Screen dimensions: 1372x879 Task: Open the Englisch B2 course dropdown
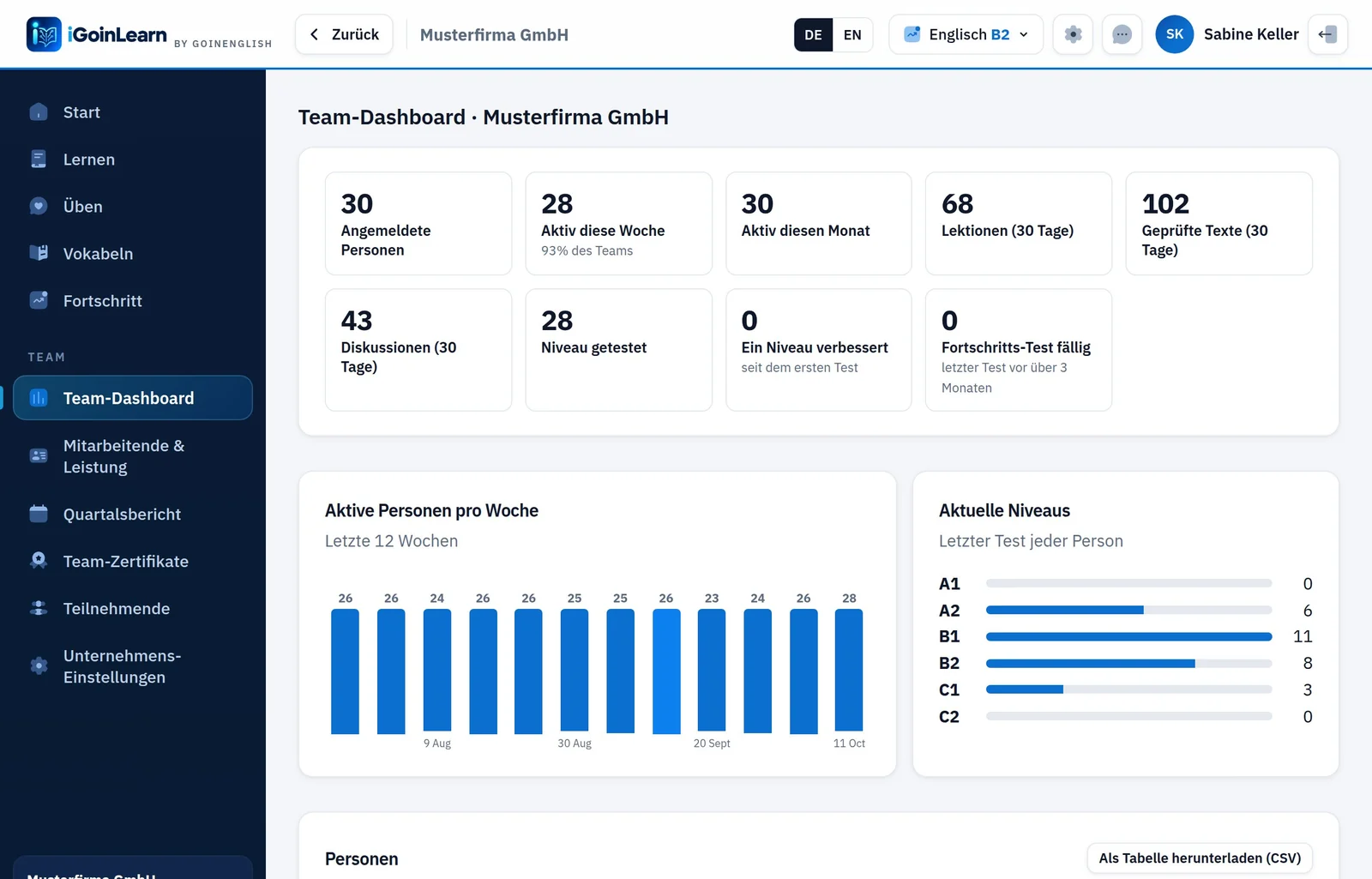click(x=966, y=34)
